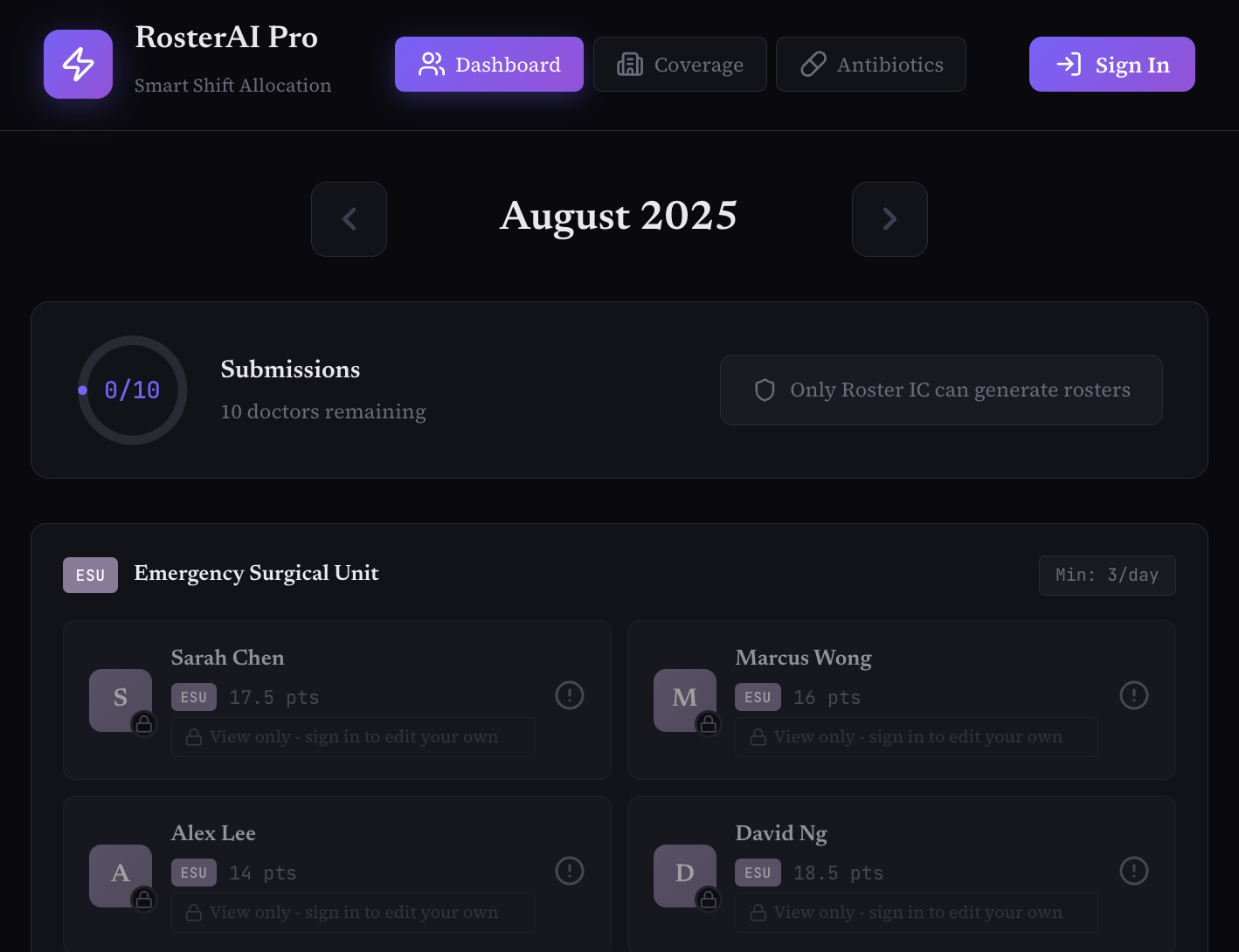Image resolution: width=1239 pixels, height=952 pixels.
Task: Go to the previous month
Action: [x=349, y=219]
